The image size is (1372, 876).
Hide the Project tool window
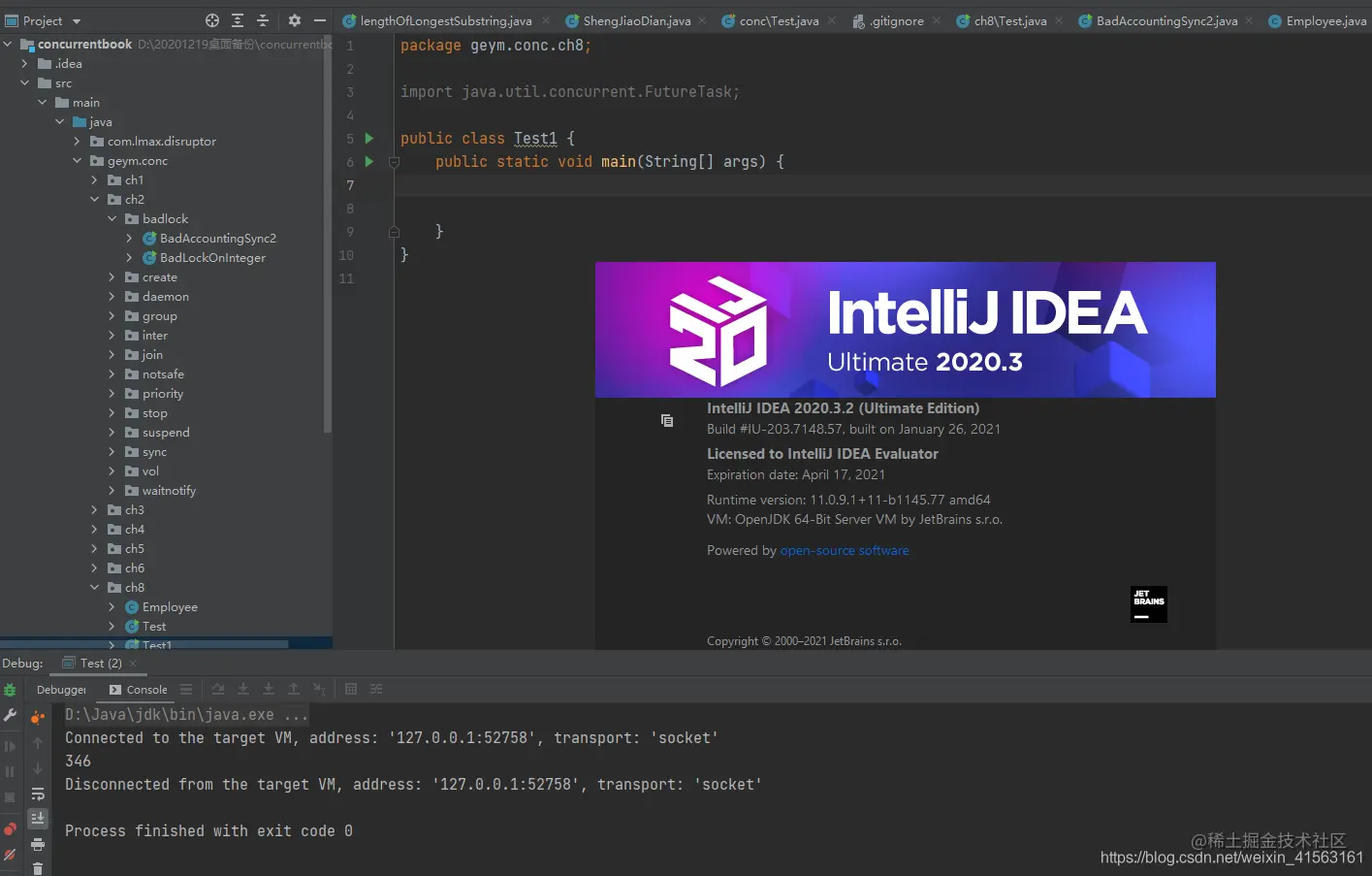click(x=320, y=20)
